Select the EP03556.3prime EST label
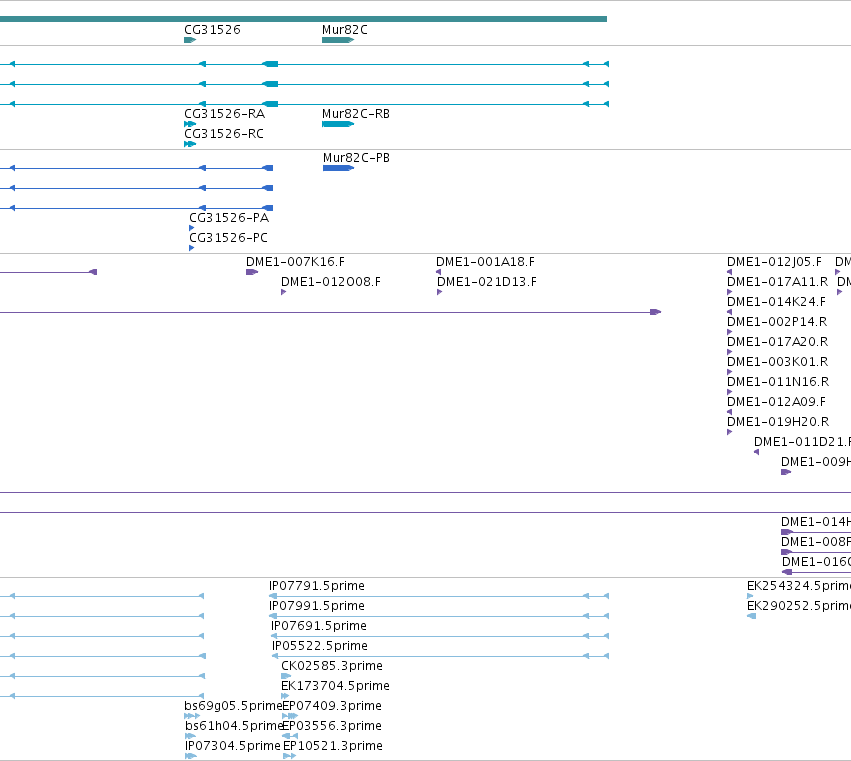851x761 pixels. (x=332, y=727)
